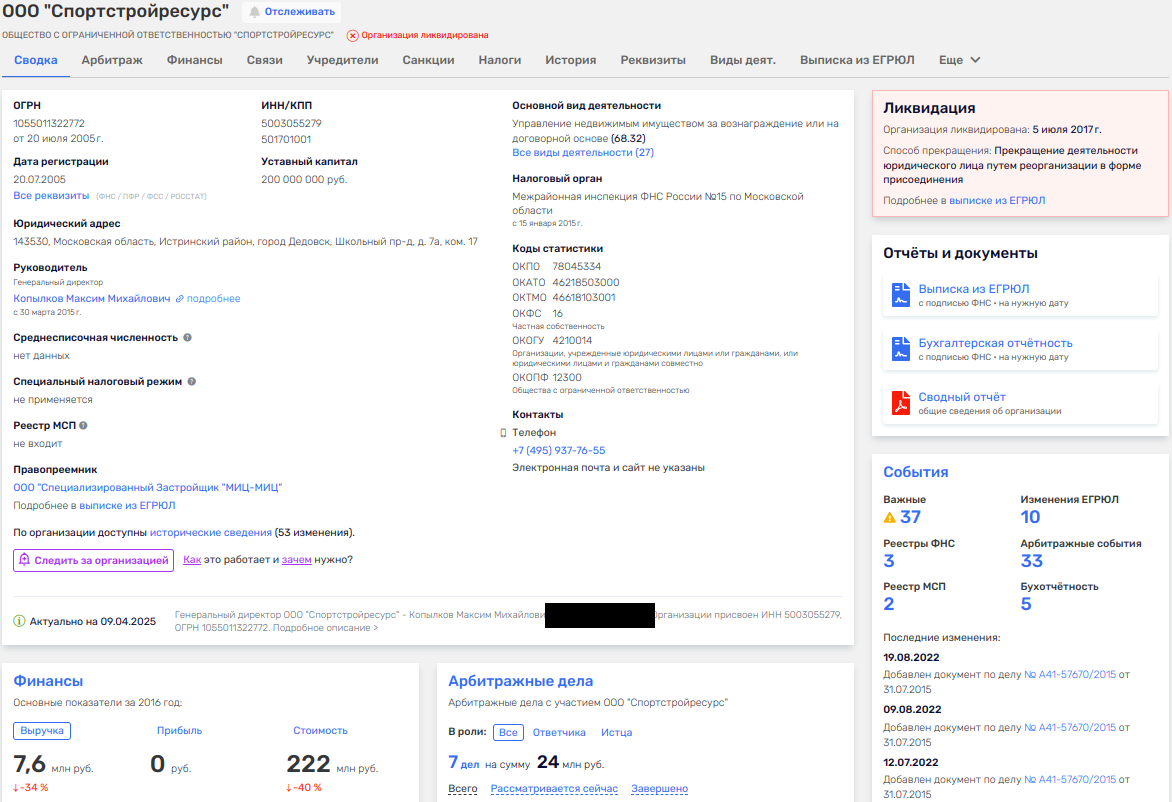The image size is (1172, 802).
Task: Click the warning triangle icon near 37
Action: click(889, 517)
